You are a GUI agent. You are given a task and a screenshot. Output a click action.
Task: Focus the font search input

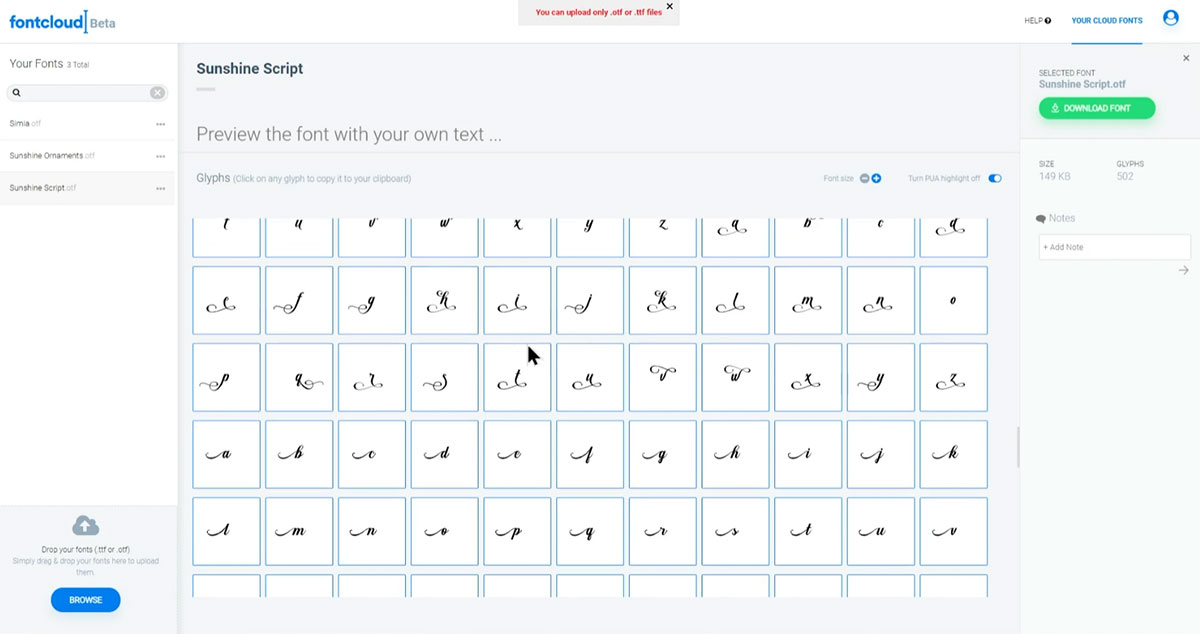pyautogui.click(x=87, y=92)
